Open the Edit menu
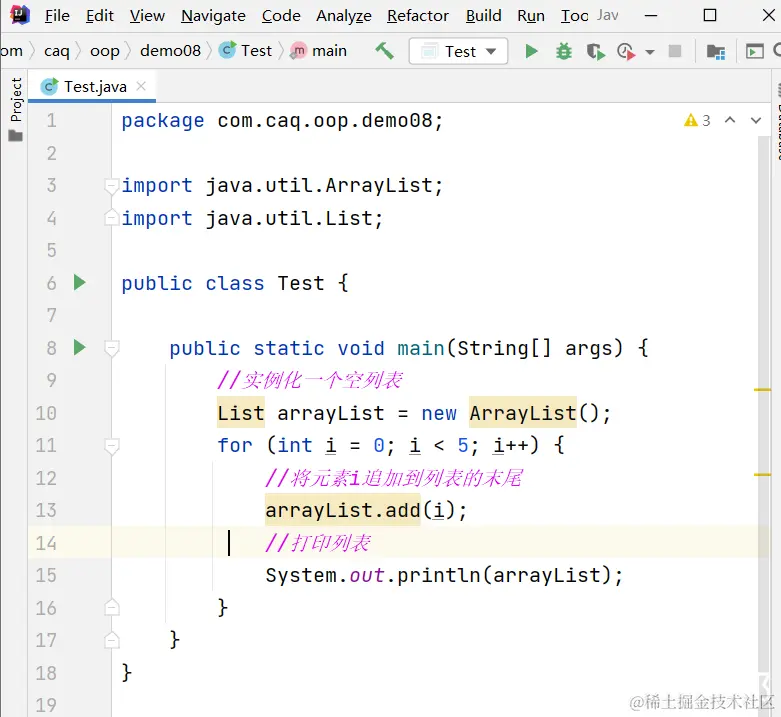 [100, 16]
